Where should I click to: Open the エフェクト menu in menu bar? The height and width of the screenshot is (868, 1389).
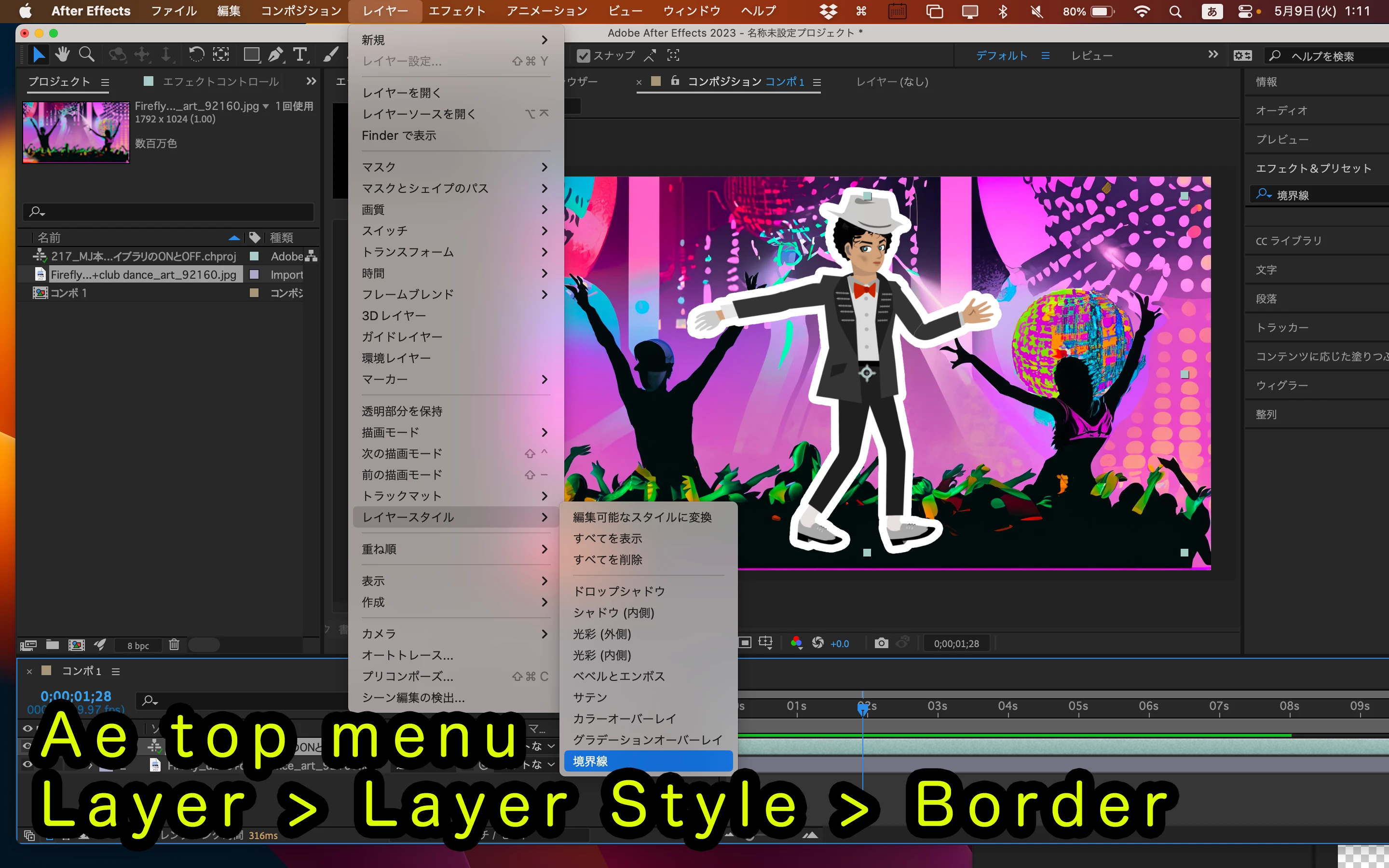[x=456, y=11]
